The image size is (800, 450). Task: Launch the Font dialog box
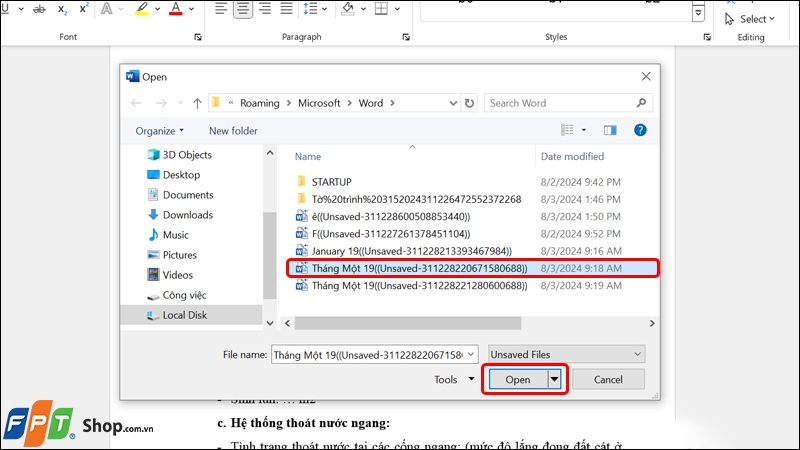[x=198, y=37]
